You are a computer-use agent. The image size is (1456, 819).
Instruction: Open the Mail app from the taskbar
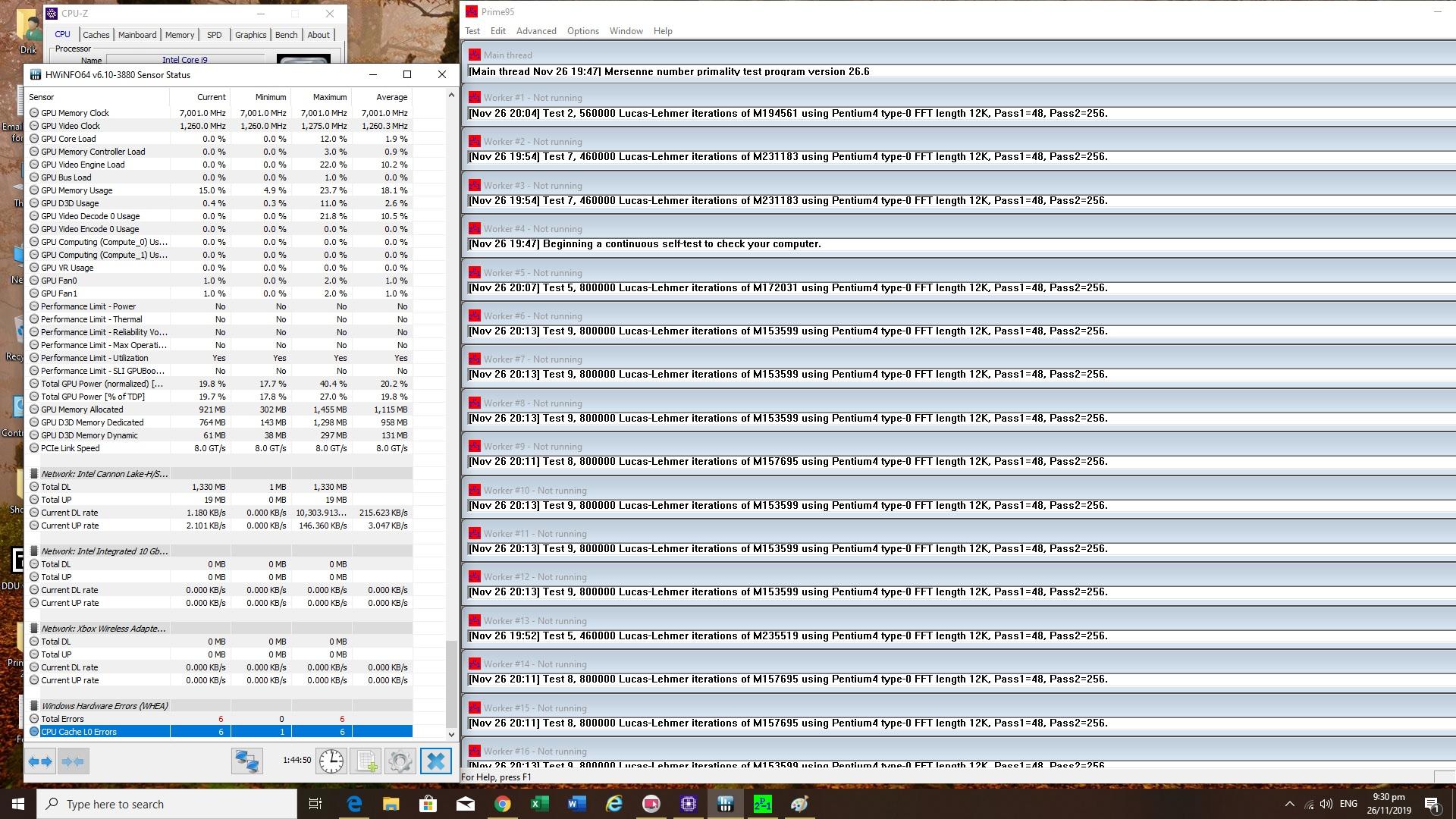[x=466, y=804]
